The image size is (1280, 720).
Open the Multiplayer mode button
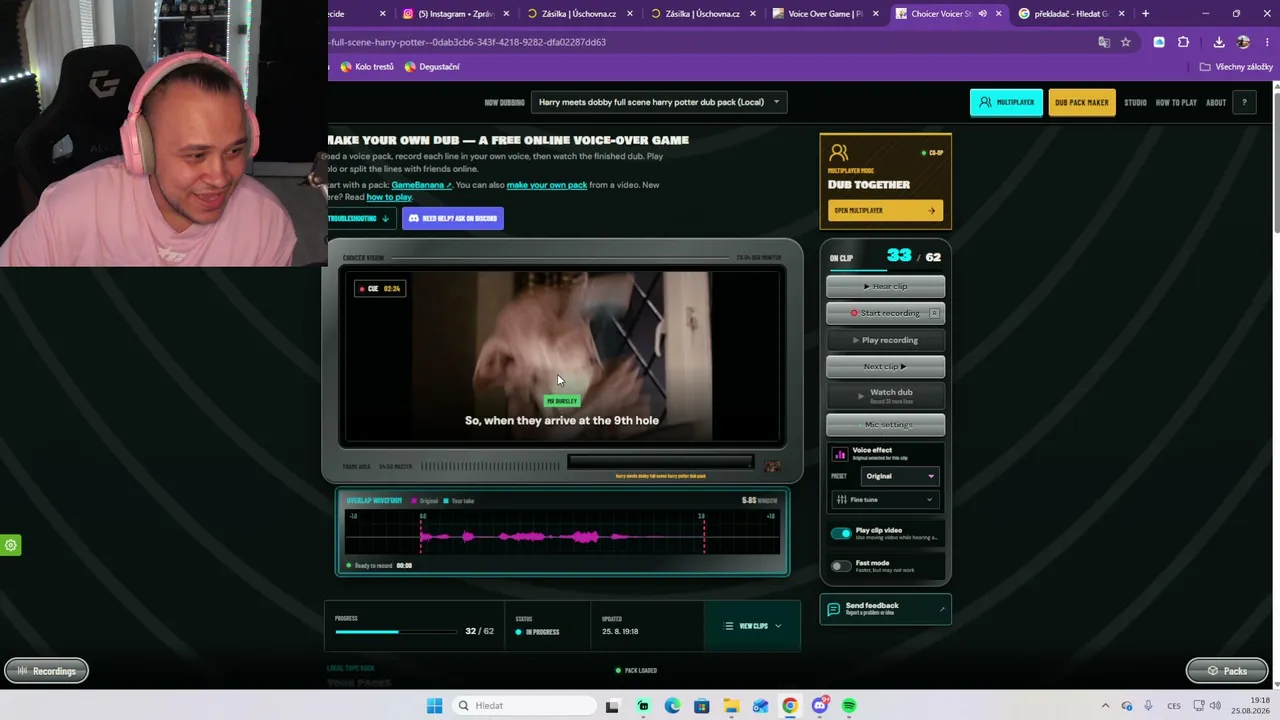pos(1006,102)
